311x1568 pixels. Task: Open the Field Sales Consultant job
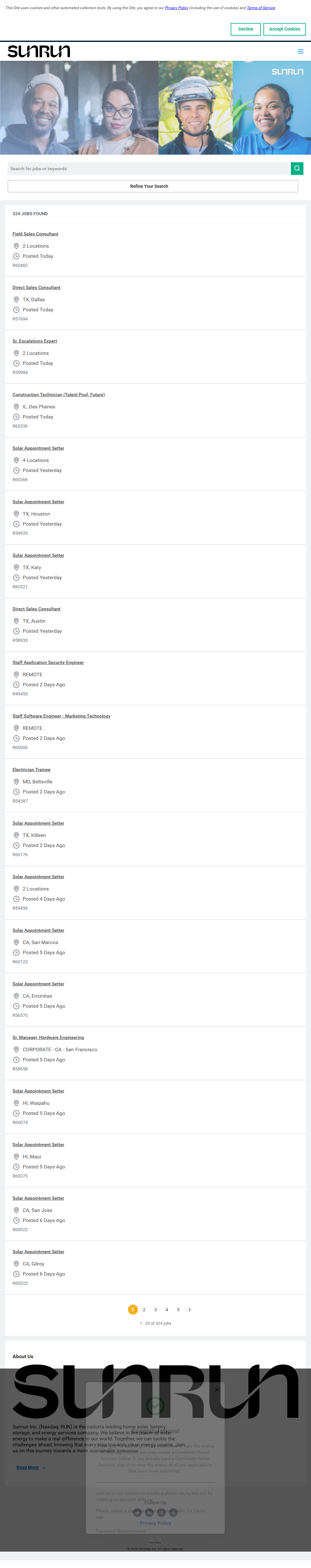point(35,234)
